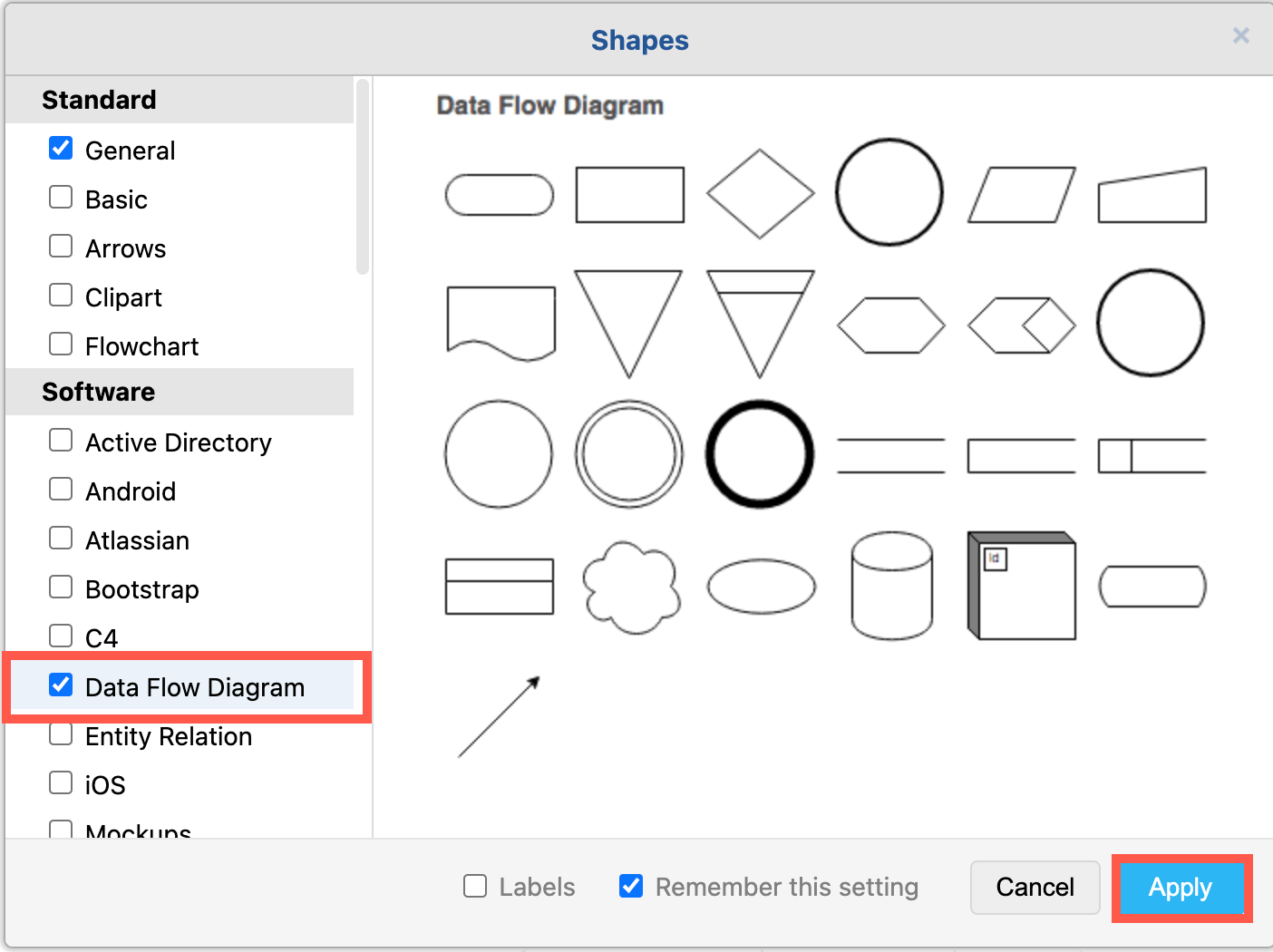Check the Entity Relation library
The image size is (1273, 952).
tap(60, 733)
